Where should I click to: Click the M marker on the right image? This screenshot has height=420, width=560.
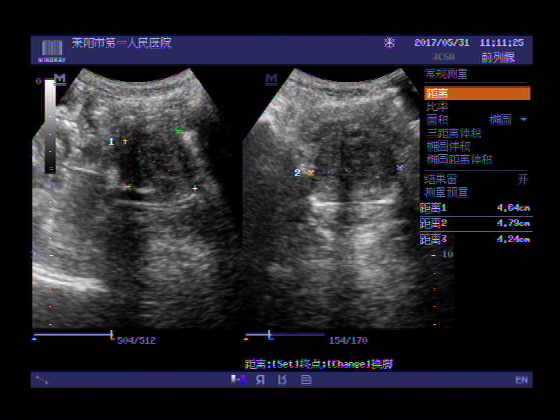coord(271,78)
